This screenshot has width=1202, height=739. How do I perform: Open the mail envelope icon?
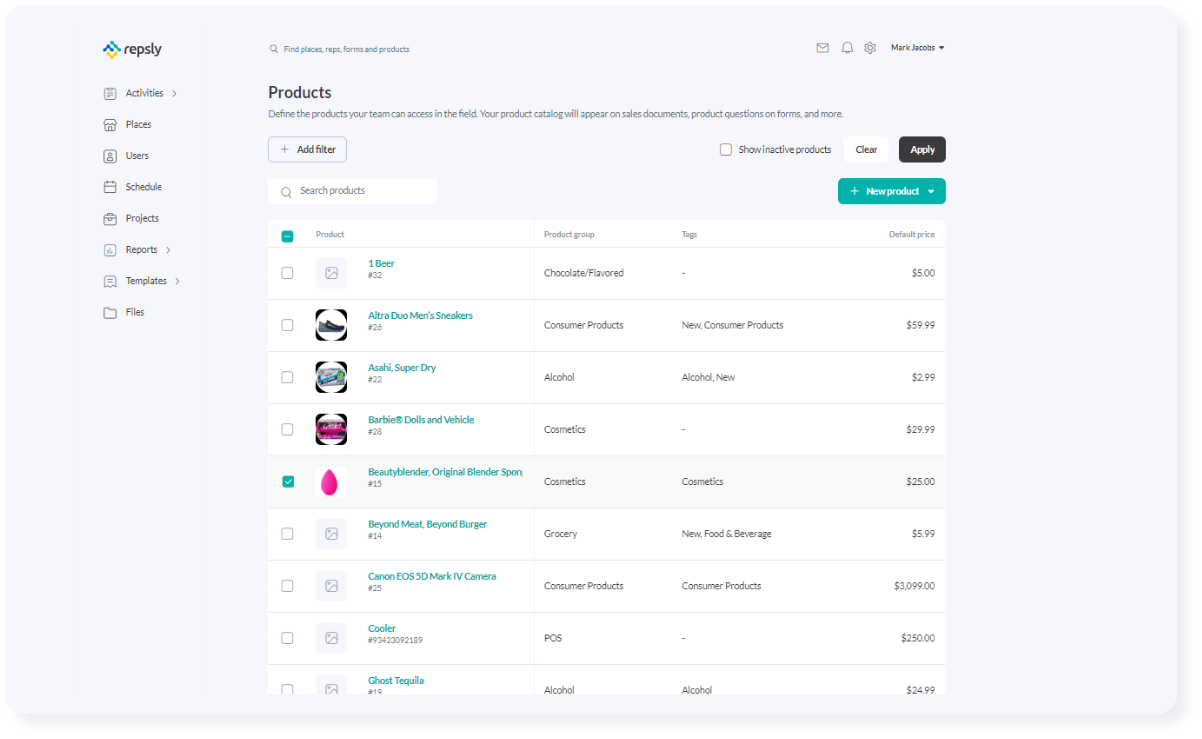pyautogui.click(x=822, y=48)
